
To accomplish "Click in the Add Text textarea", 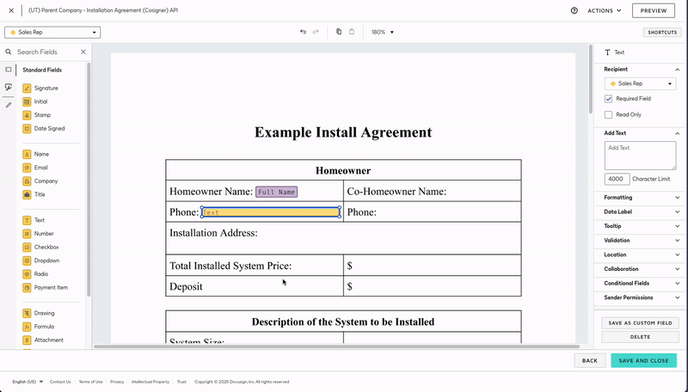I will click(x=640, y=155).
